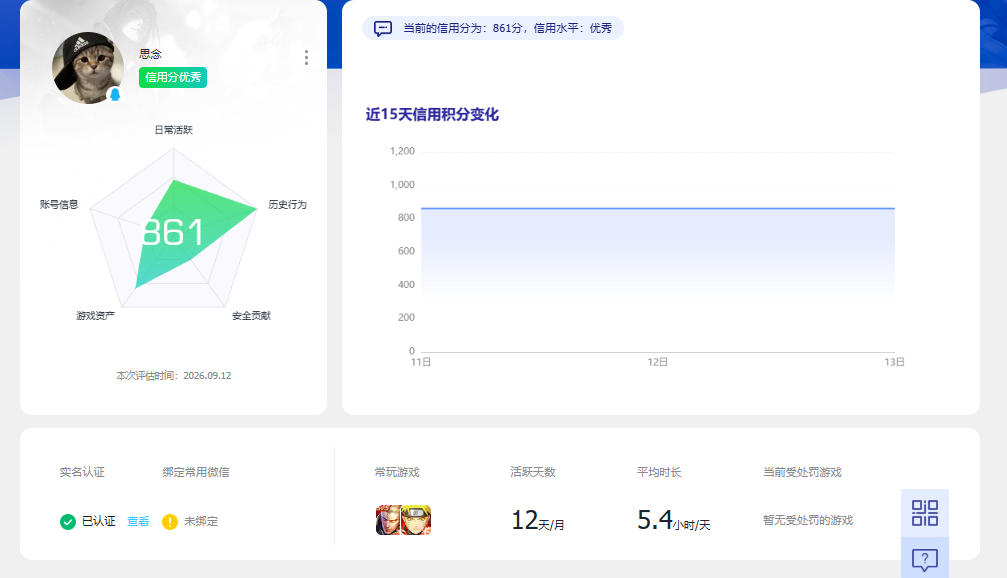Click the blue credit score line on chart
The width and height of the screenshot is (1007, 578).
click(x=658, y=208)
